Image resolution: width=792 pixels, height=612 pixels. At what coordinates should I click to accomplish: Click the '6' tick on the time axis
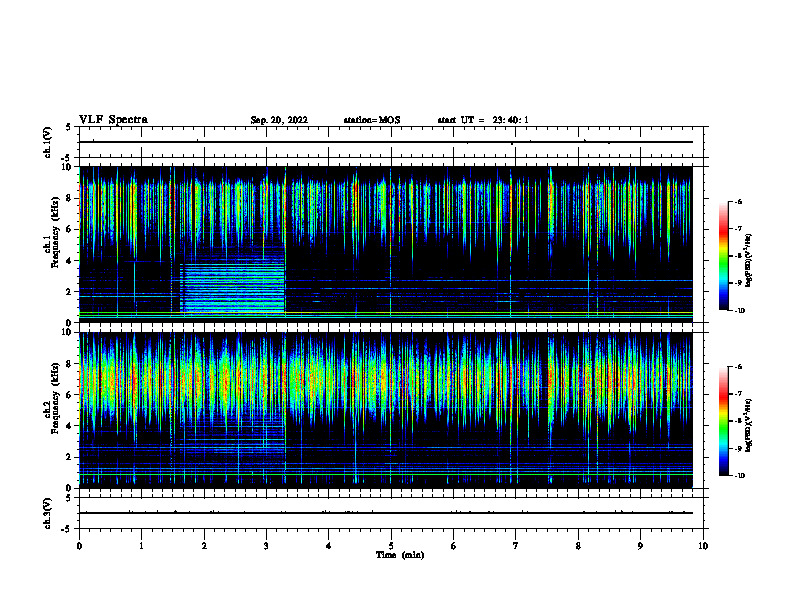pyautogui.click(x=454, y=546)
